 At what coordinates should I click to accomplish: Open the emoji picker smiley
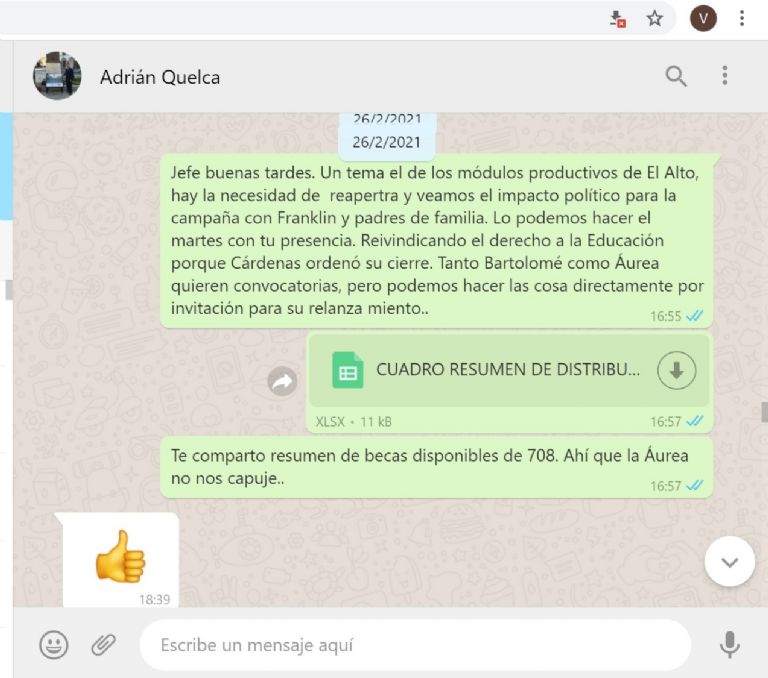tap(53, 645)
